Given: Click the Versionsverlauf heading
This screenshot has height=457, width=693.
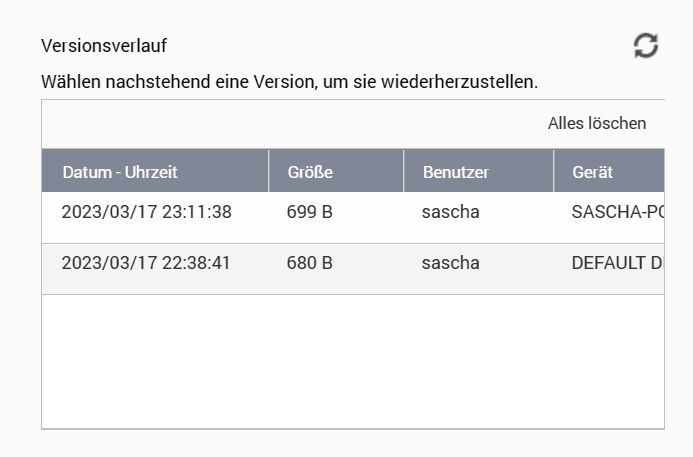Looking at the screenshot, I should coord(103,46).
